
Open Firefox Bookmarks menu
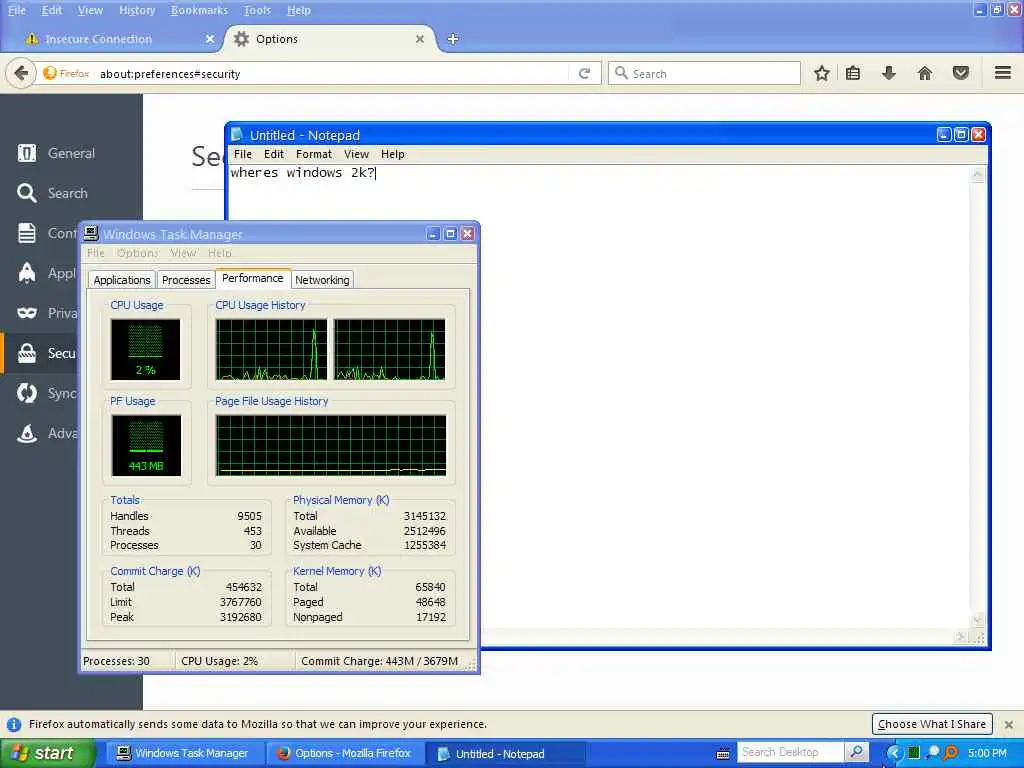(x=199, y=10)
